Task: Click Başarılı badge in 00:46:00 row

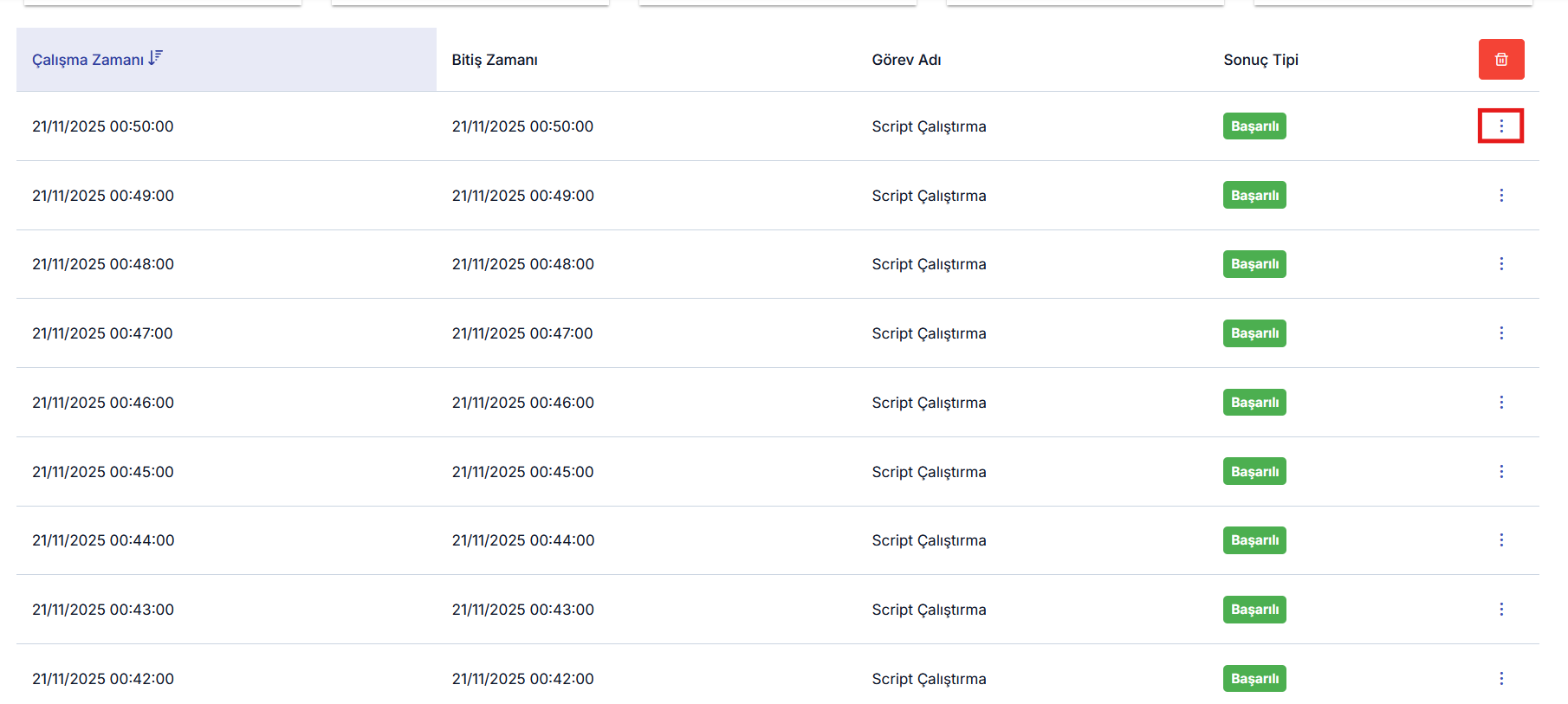Action: click(1254, 403)
